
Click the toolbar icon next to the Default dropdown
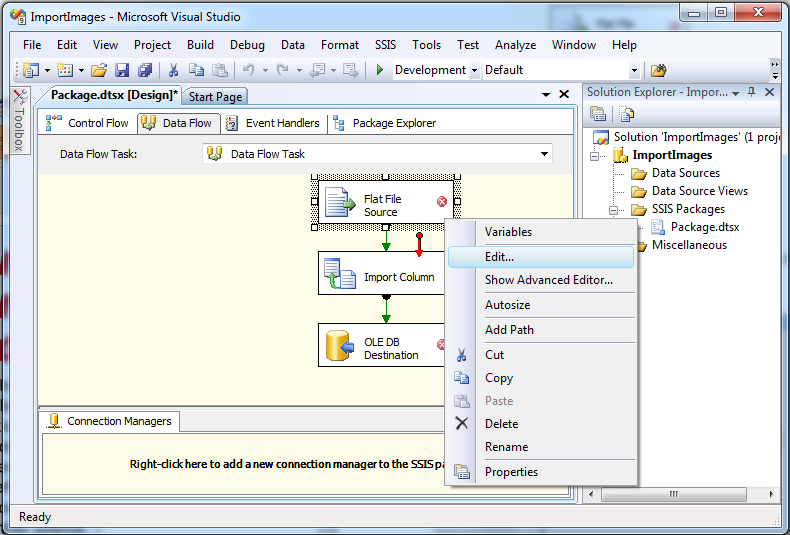(x=658, y=70)
